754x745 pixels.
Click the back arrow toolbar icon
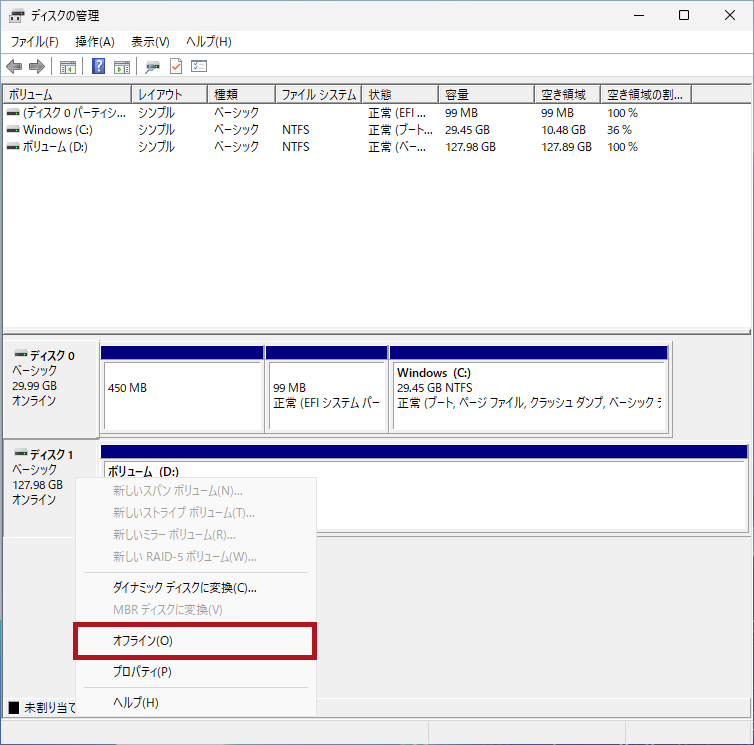[14, 67]
